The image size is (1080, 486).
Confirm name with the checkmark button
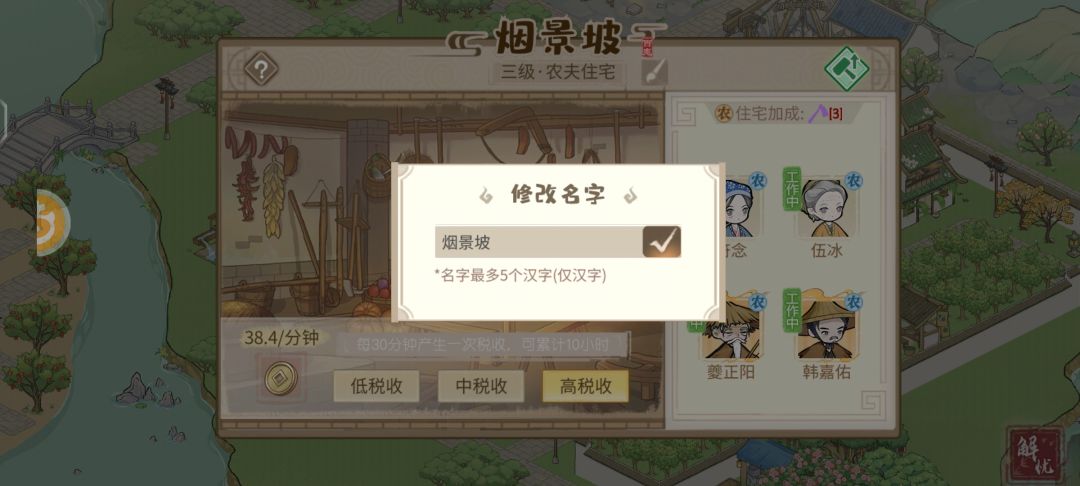(662, 242)
